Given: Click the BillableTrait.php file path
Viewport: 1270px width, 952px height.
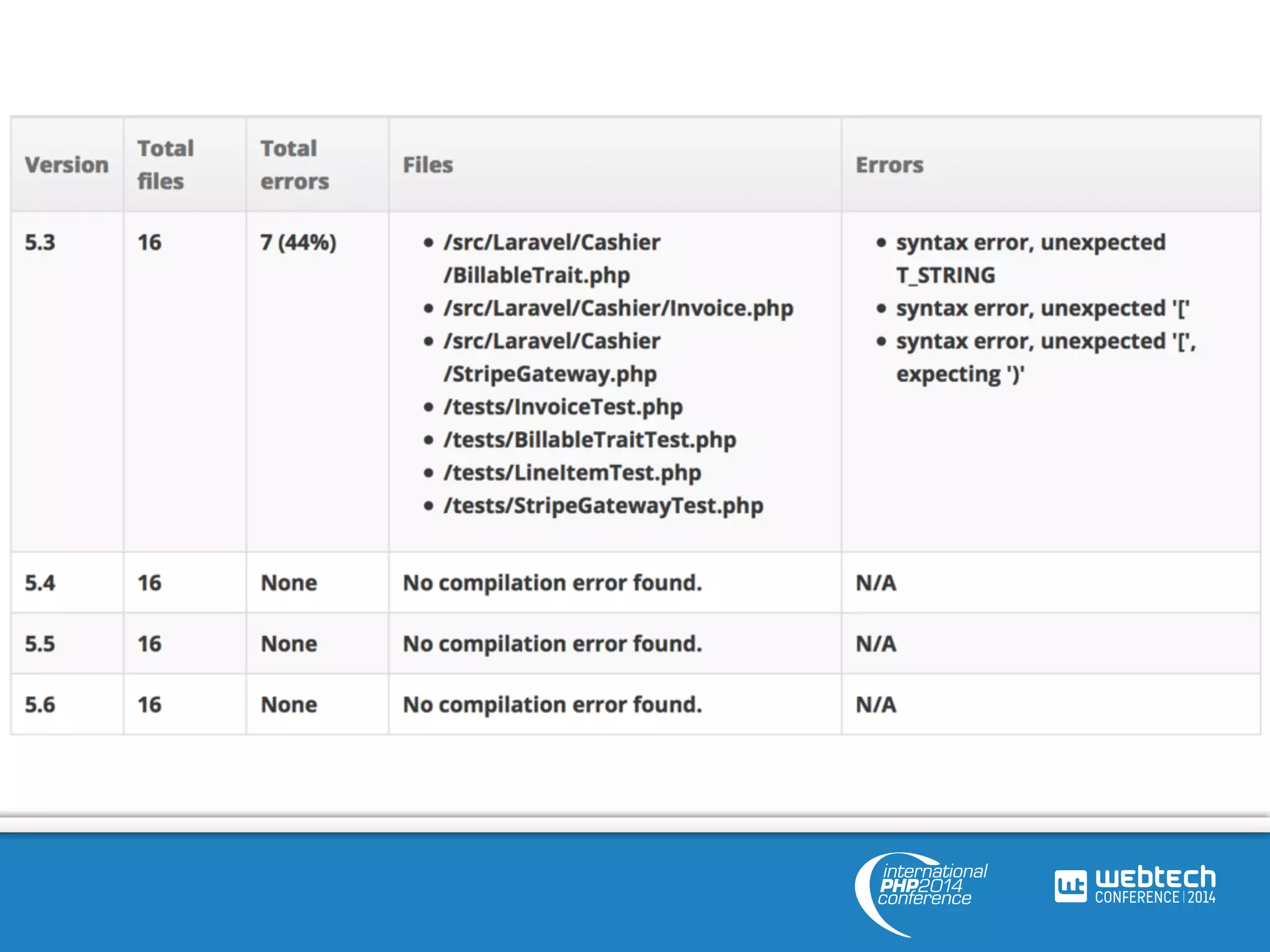Looking at the screenshot, I should (x=537, y=275).
